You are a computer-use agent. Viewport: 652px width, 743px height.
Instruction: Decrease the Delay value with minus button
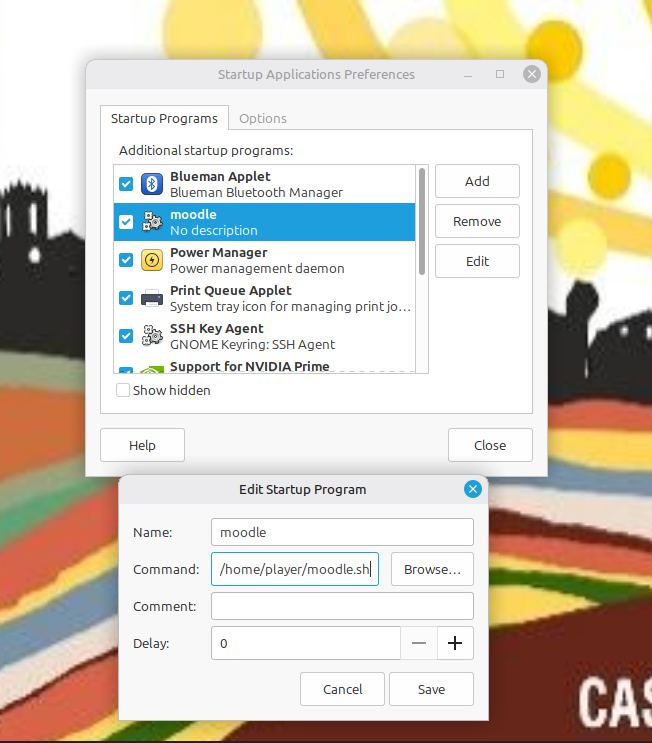pyautogui.click(x=419, y=643)
